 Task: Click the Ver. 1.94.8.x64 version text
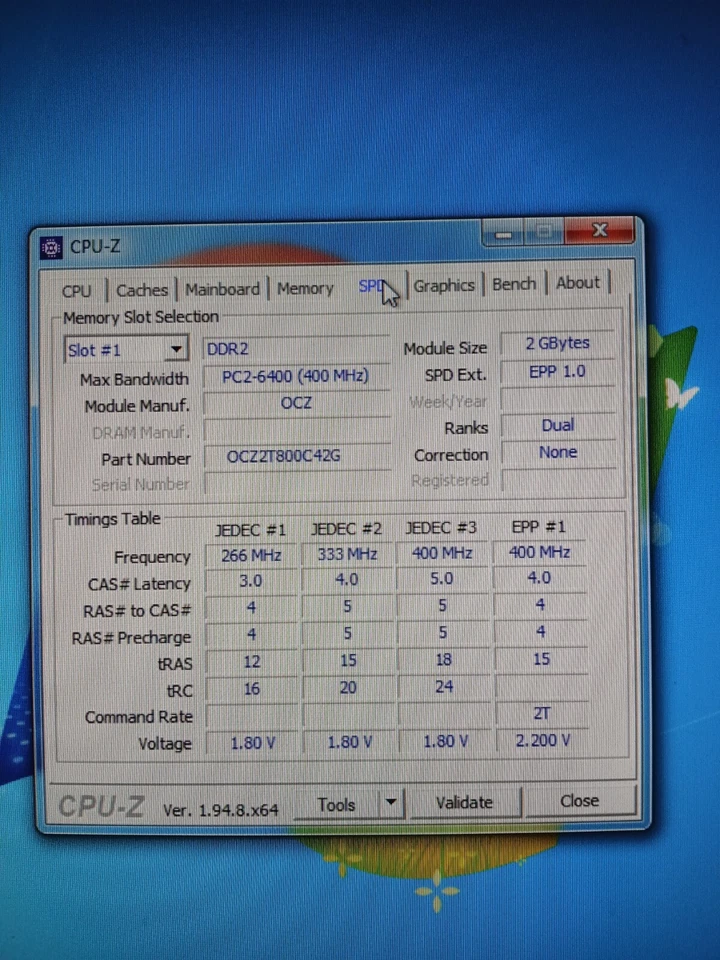220,811
